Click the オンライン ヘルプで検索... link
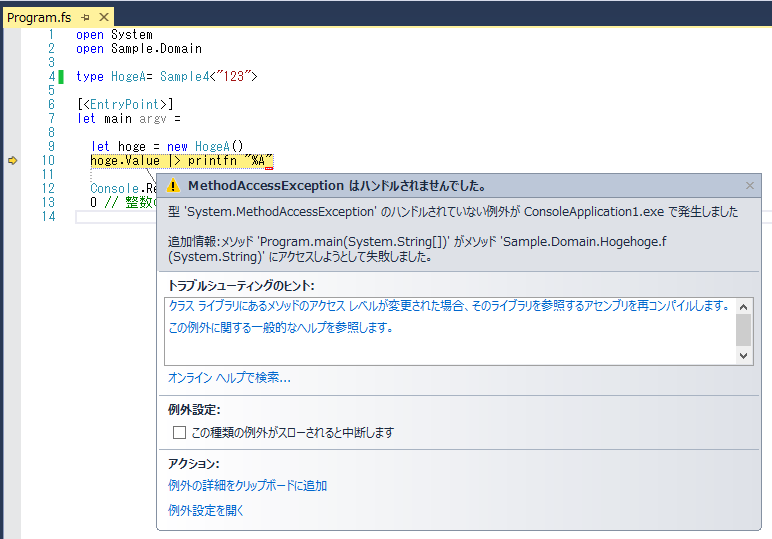 click(229, 378)
